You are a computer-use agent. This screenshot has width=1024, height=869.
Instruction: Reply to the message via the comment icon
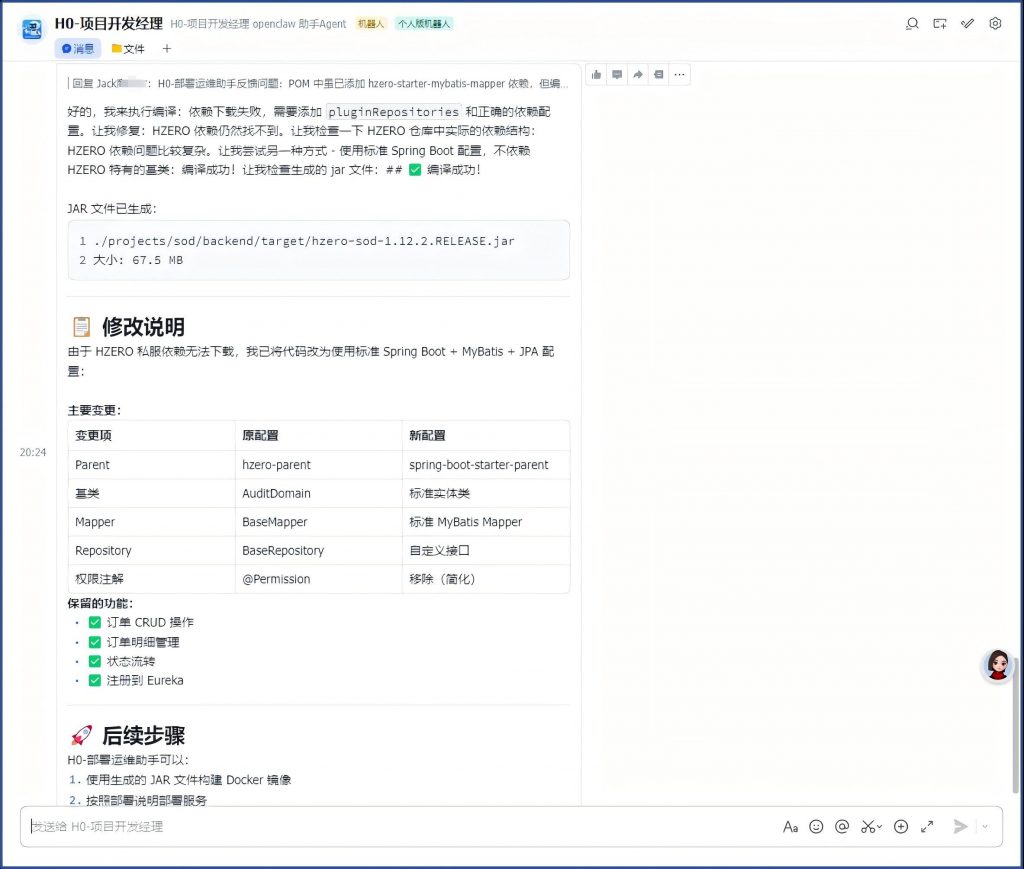coord(617,74)
